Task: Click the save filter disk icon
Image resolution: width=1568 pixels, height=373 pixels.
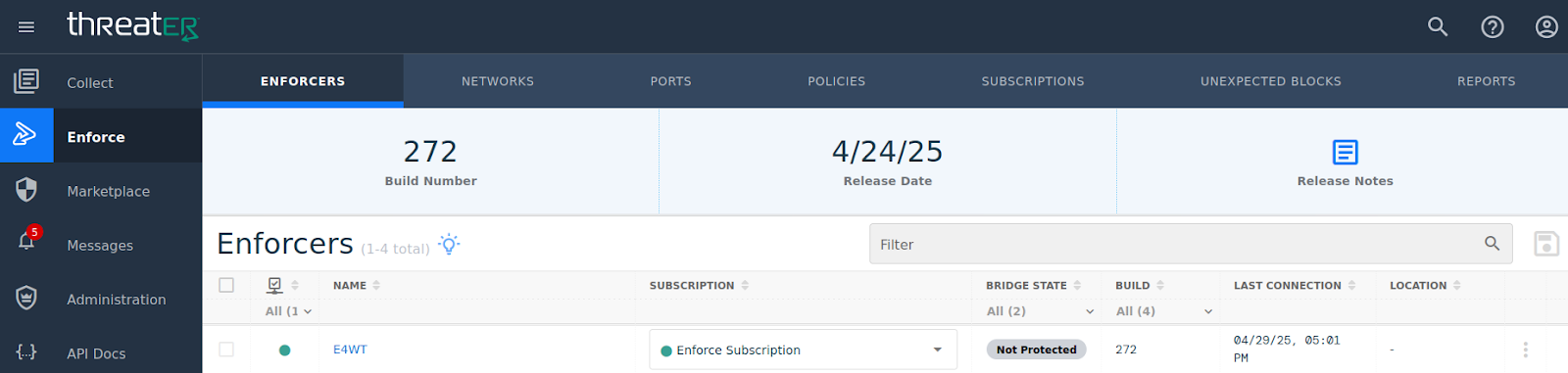Action: point(1546,244)
